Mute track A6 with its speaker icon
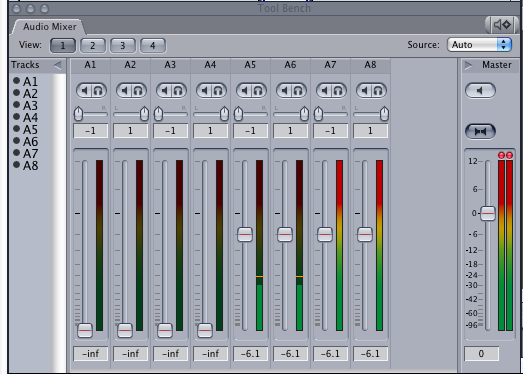The image size is (523, 374). pos(285,90)
